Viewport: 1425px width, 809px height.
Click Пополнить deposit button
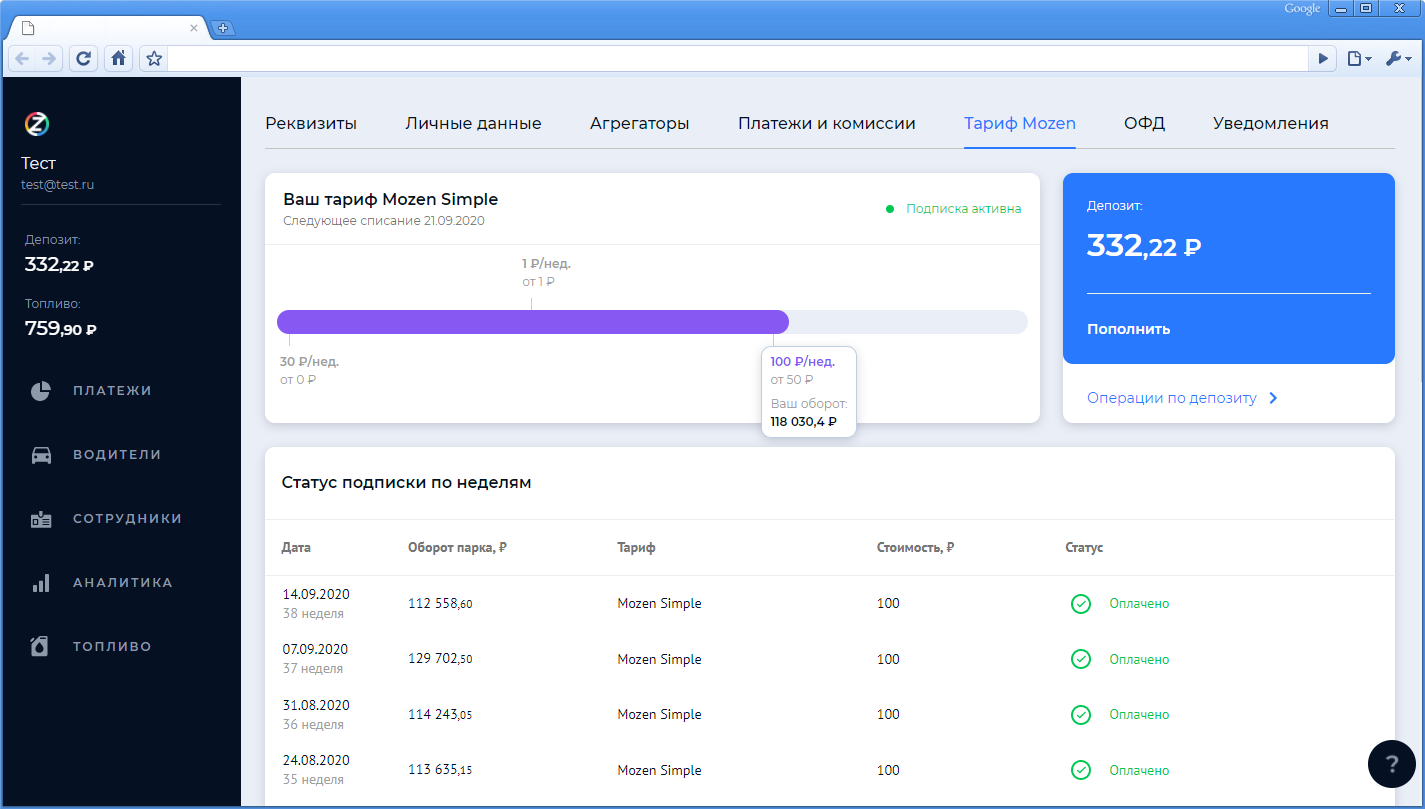[x=1128, y=329]
